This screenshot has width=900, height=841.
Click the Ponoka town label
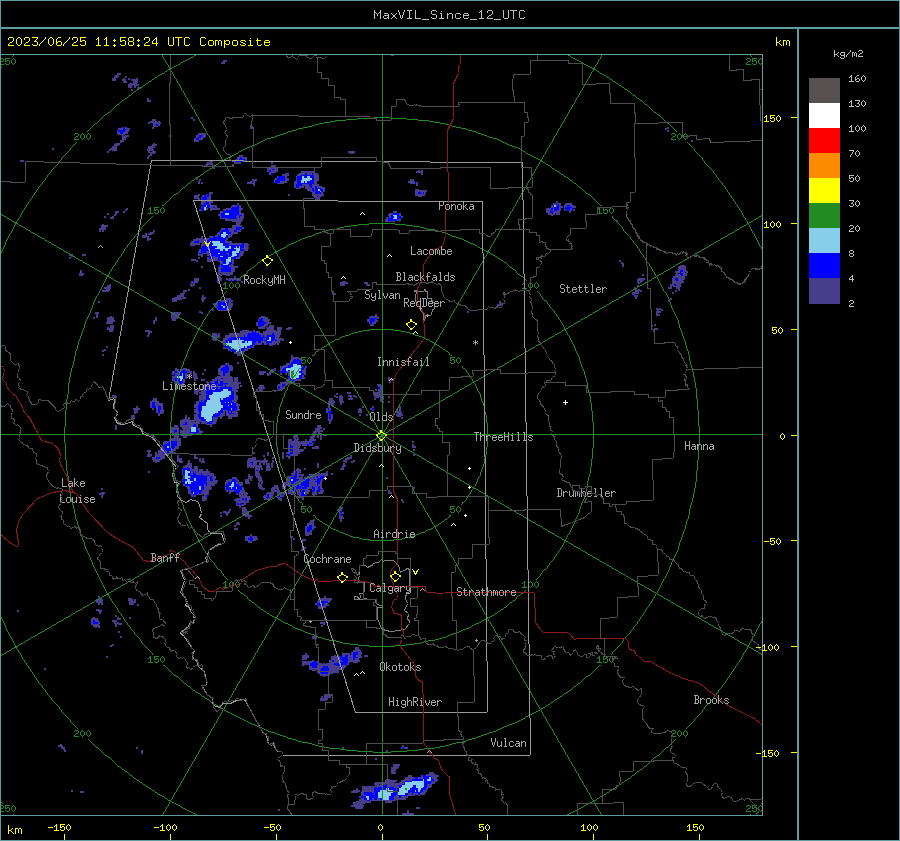tap(456, 206)
